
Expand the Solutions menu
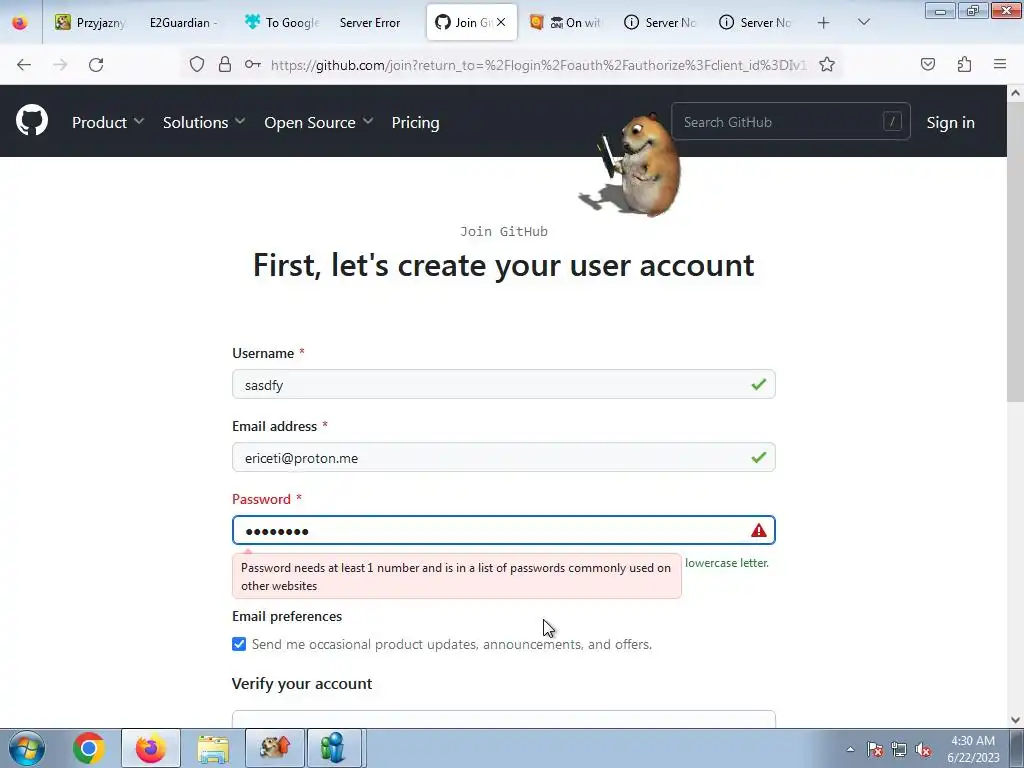204,122
